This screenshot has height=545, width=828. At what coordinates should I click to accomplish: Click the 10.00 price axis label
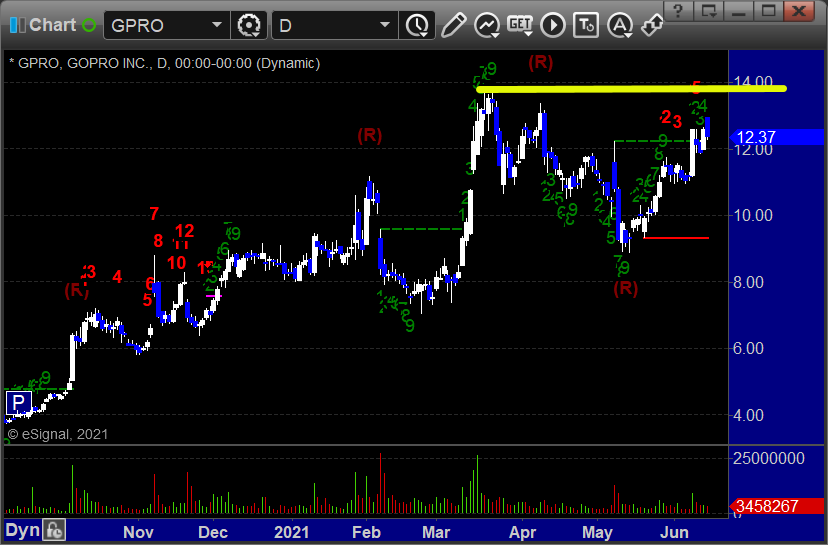pyautogui.click(x=753, y=215)
